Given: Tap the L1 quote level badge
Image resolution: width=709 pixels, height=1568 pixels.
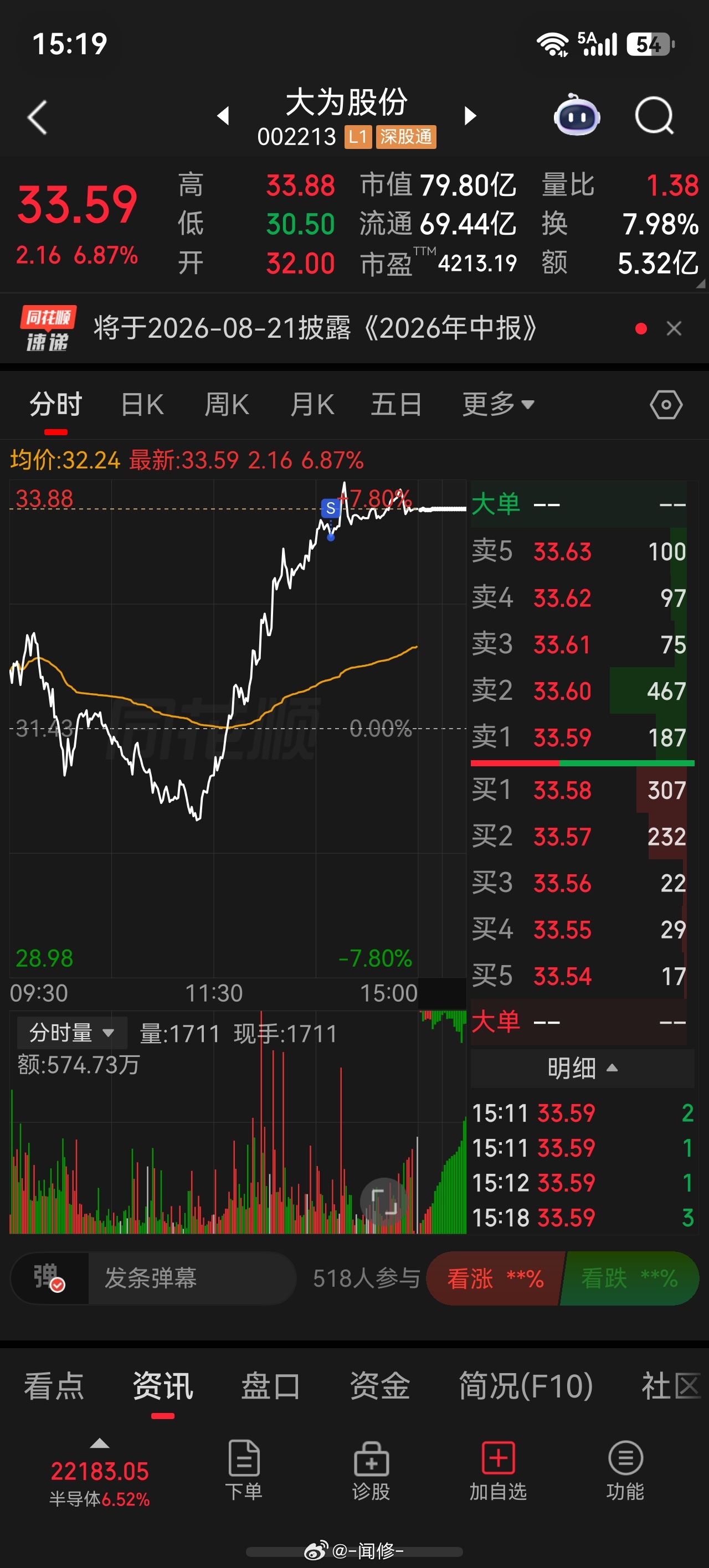Looking at the screenshot, I should [357, 137].
